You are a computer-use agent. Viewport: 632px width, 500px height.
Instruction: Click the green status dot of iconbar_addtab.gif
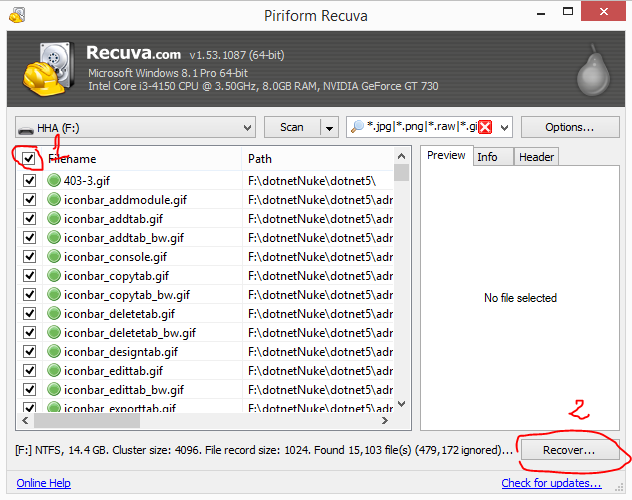54,218
